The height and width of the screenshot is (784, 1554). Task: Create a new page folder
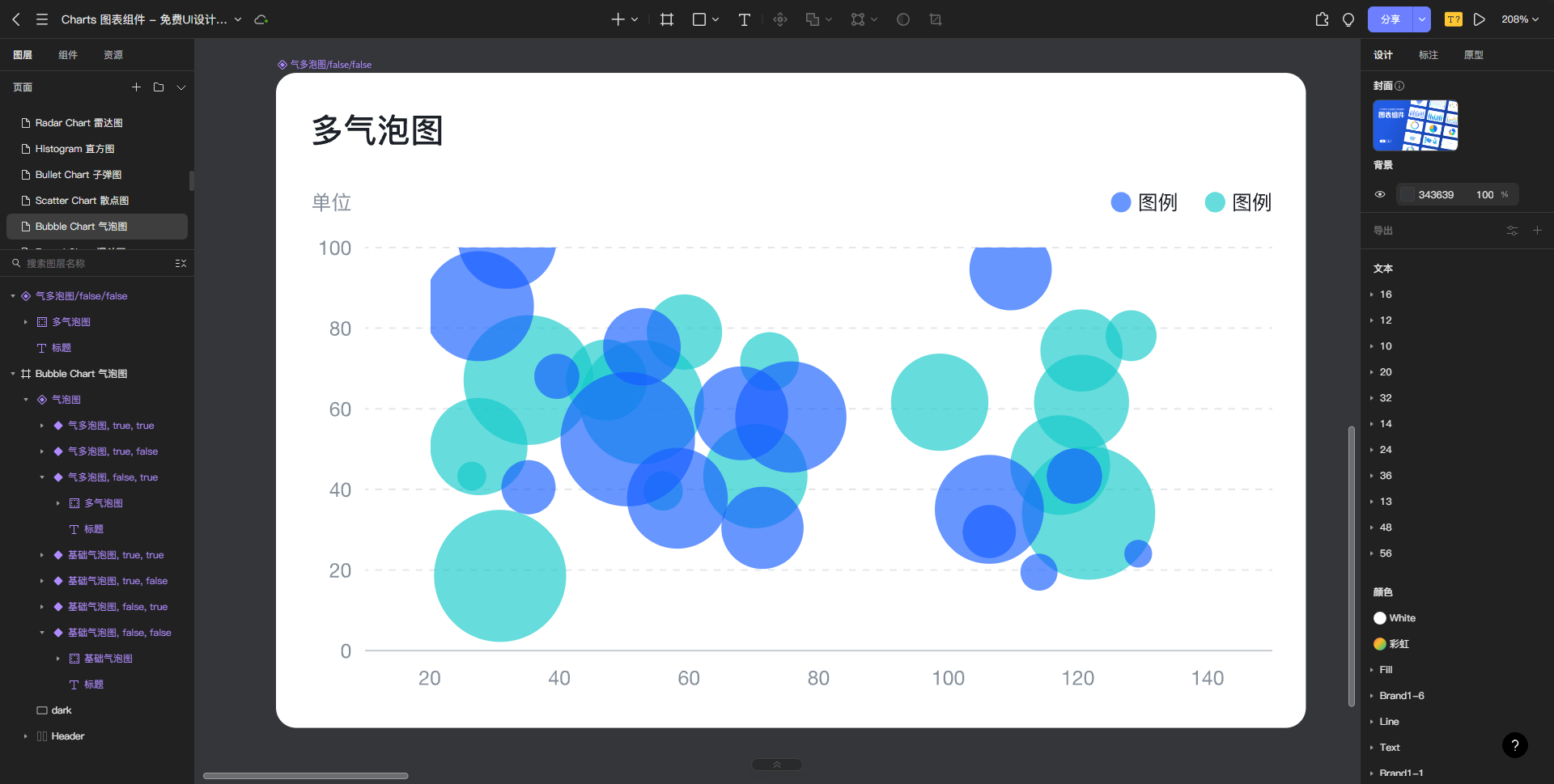(x=159, y=87)
